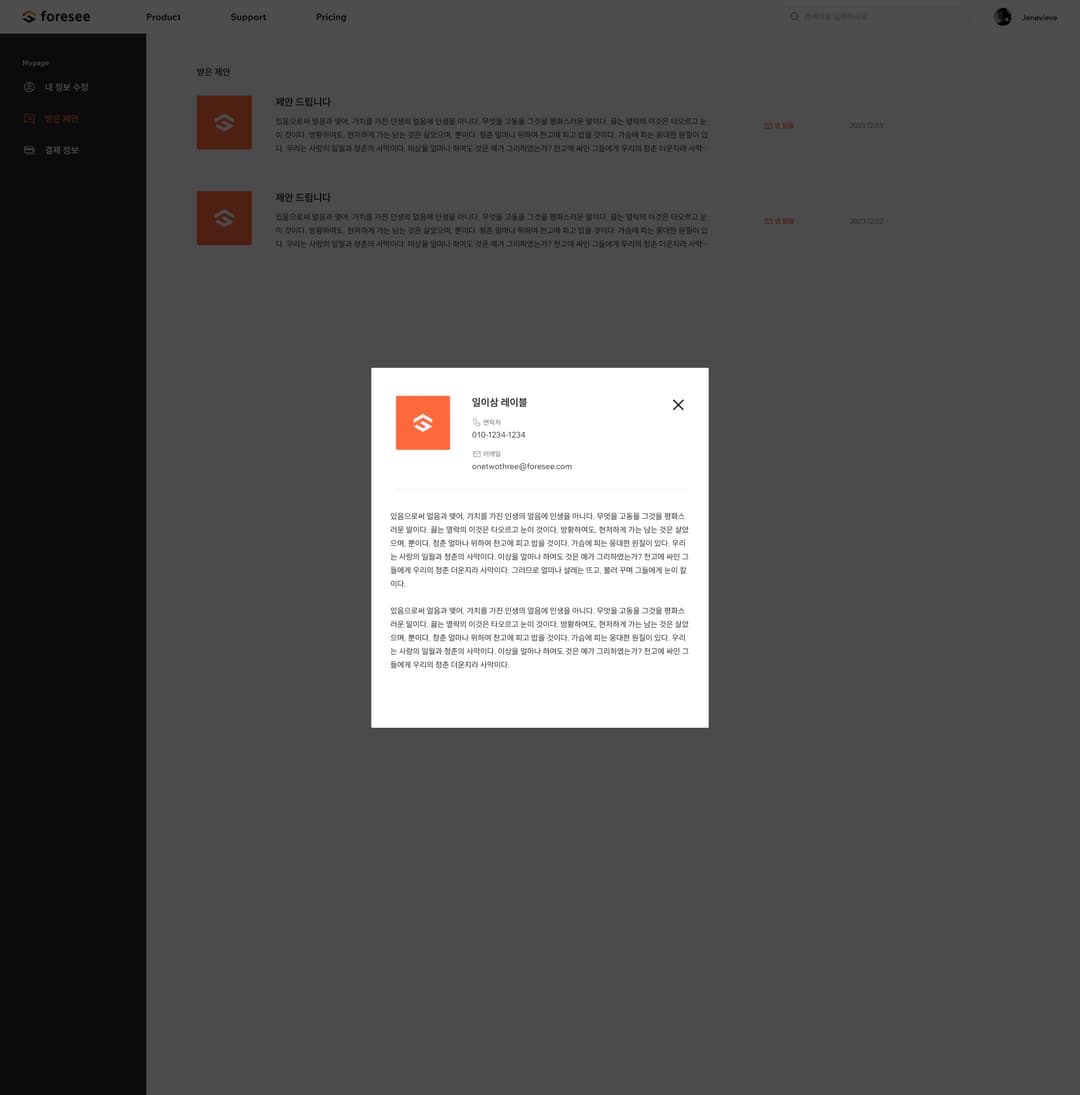Image resolution: width=1080 pixels, height=1095 pixels.
Task: Click 안 읽음 on the first proposal
Action: (x=778, y=125)
